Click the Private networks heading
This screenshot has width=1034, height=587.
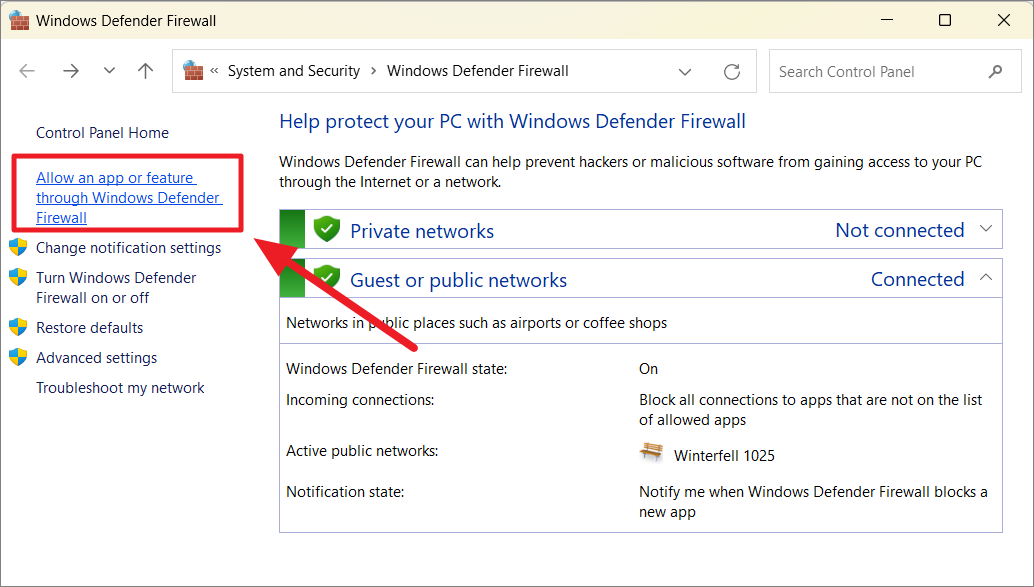422,231
